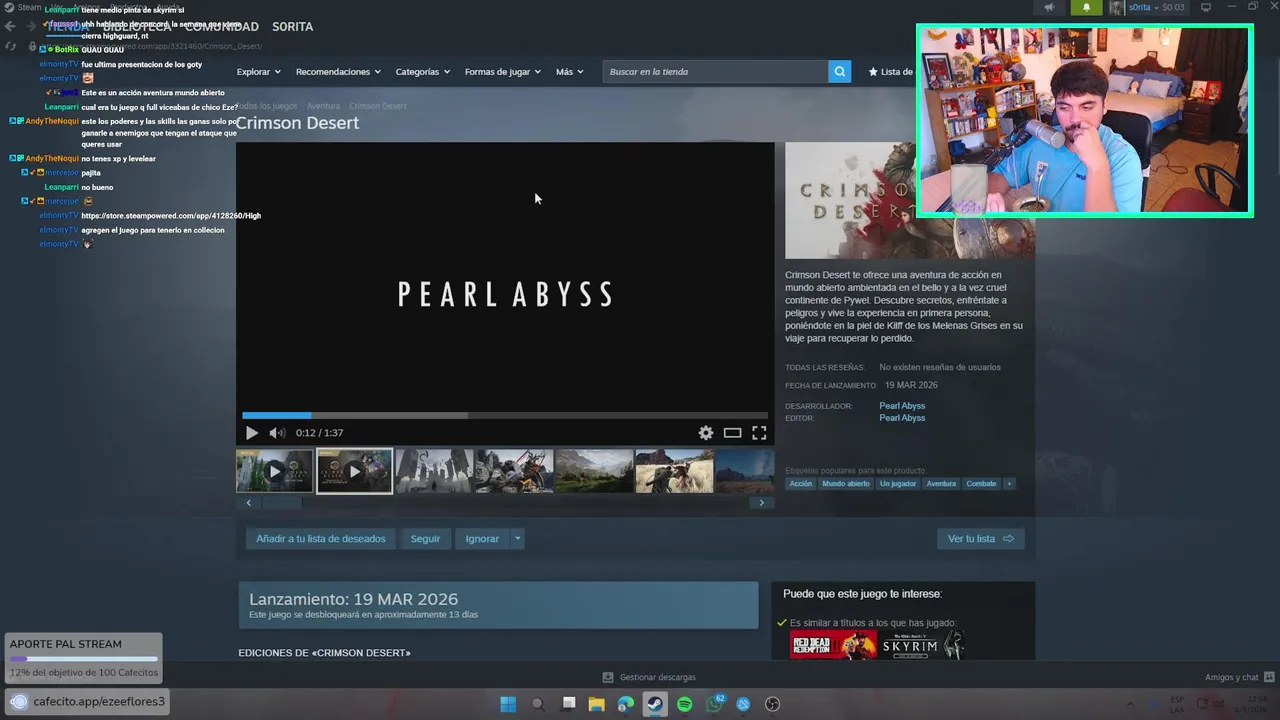1280x720 pixels.
Task: Open Windows taskbar search
Action: coord(538,704)
